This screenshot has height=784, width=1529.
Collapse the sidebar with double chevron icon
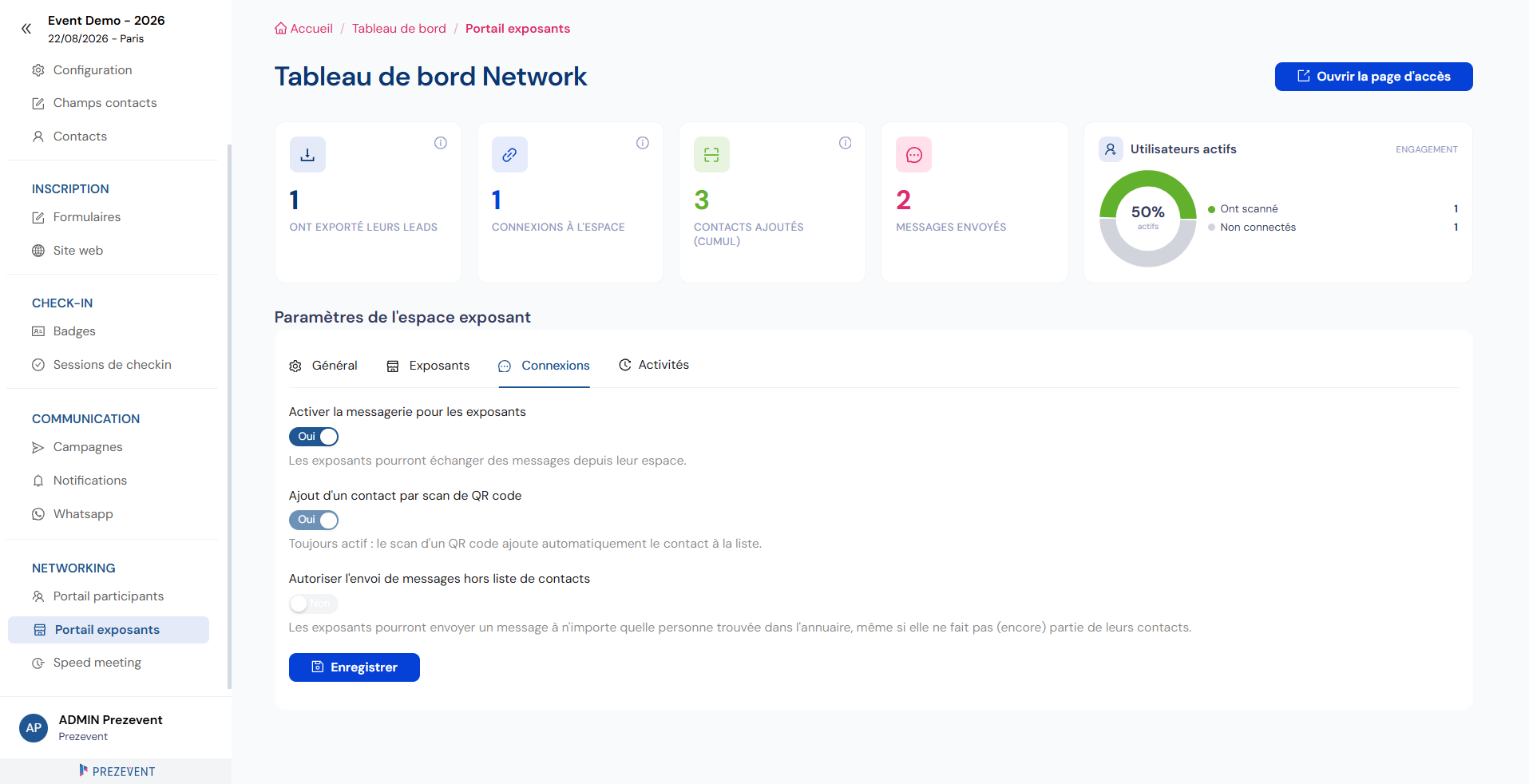click(x=26, y=29)
